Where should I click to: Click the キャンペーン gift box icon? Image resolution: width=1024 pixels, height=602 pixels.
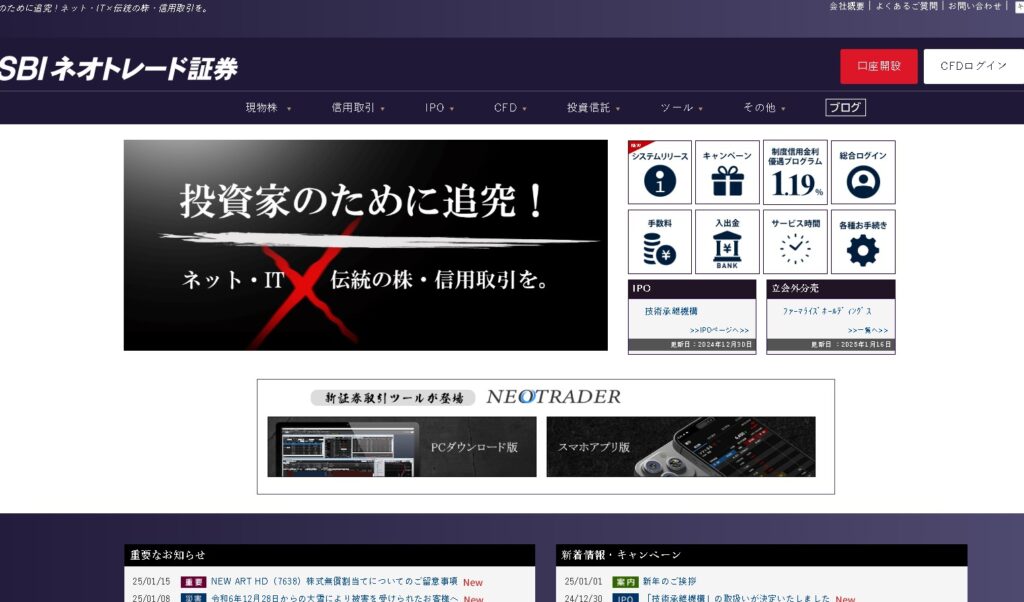coord(727,173)
